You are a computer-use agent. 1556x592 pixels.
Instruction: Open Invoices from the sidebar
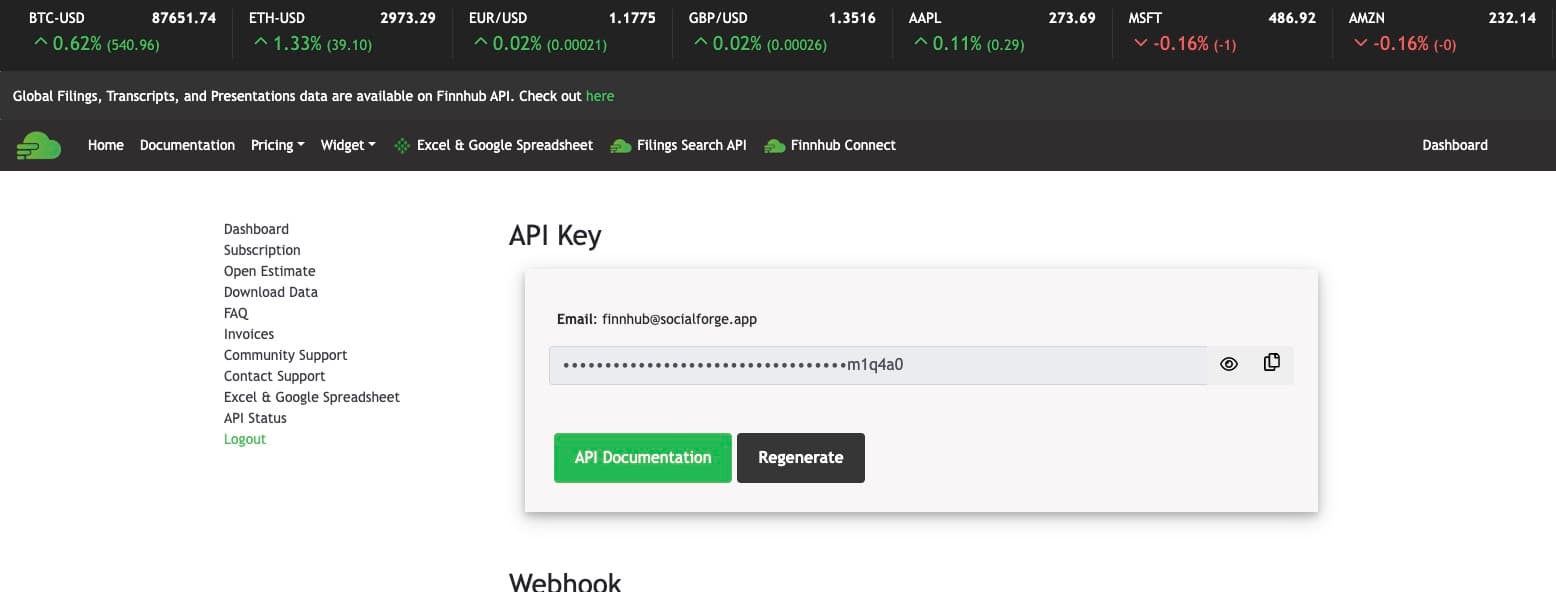(x=248, y=334)
